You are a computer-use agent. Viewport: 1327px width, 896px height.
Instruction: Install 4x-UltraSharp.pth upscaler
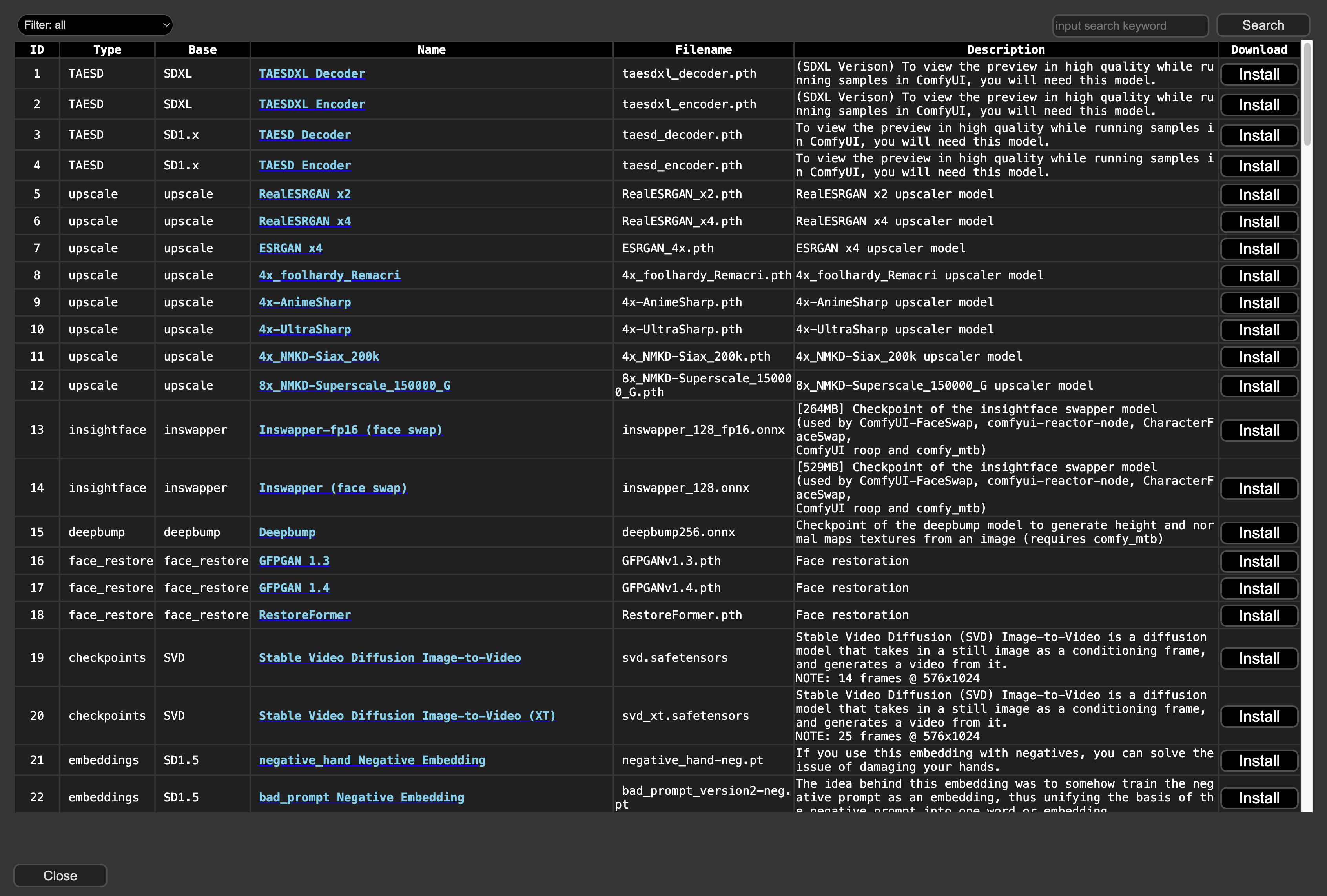(1259, 330)
